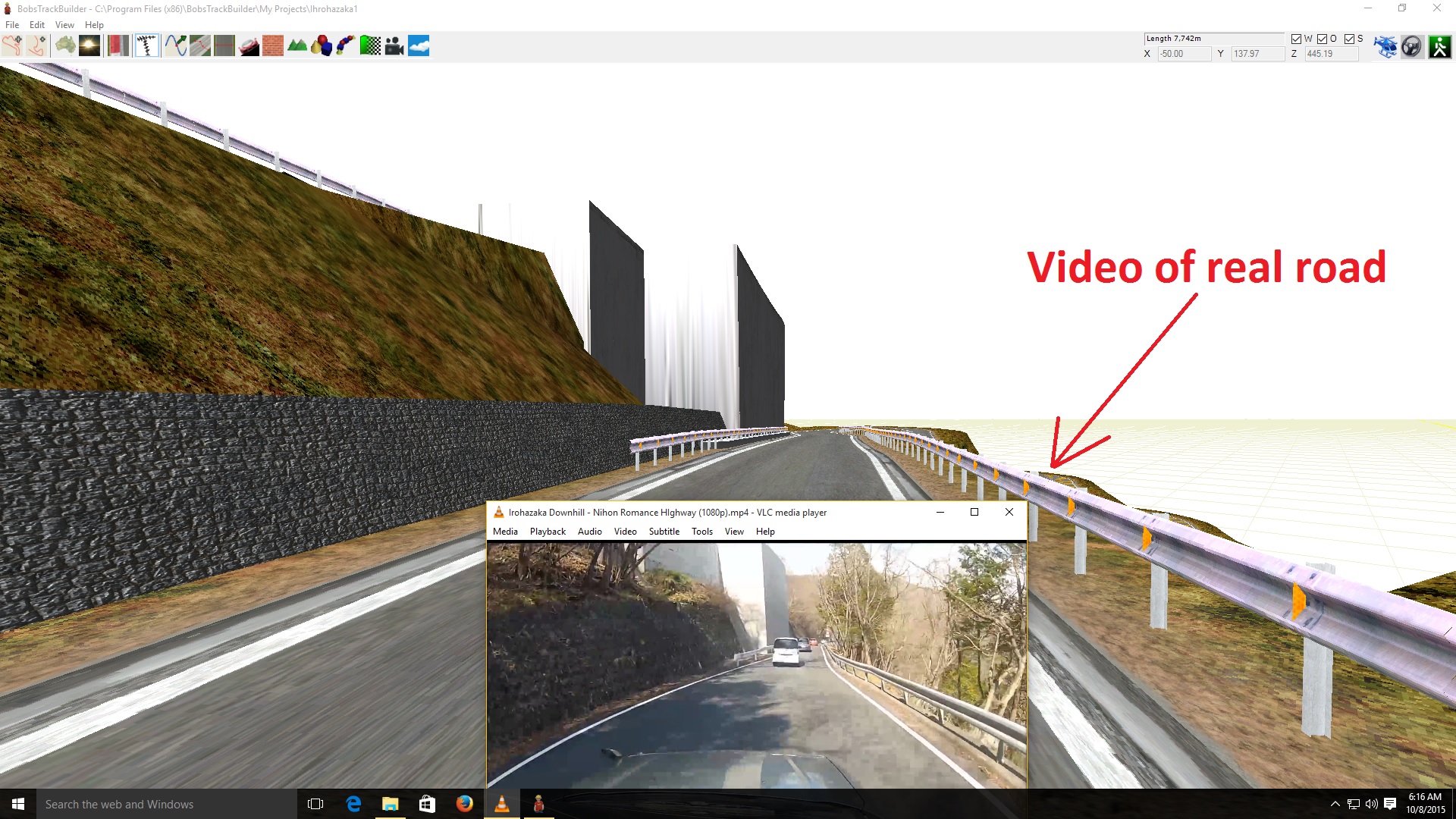
Task: Open BobsTrackBuilder File menu
Action: [12, 25]
